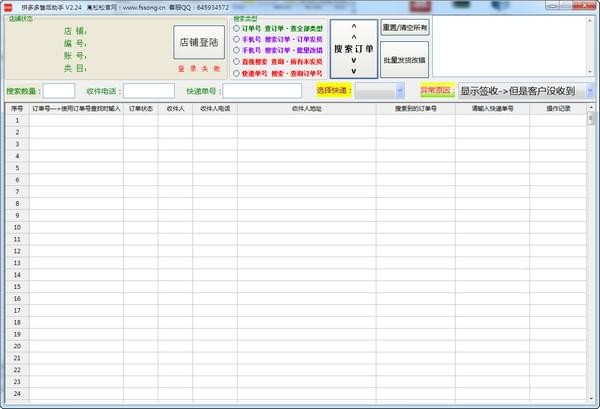600x409 pixels.
Task: Click the 搜索到的订单号 column header
Action: click(416, 109)
